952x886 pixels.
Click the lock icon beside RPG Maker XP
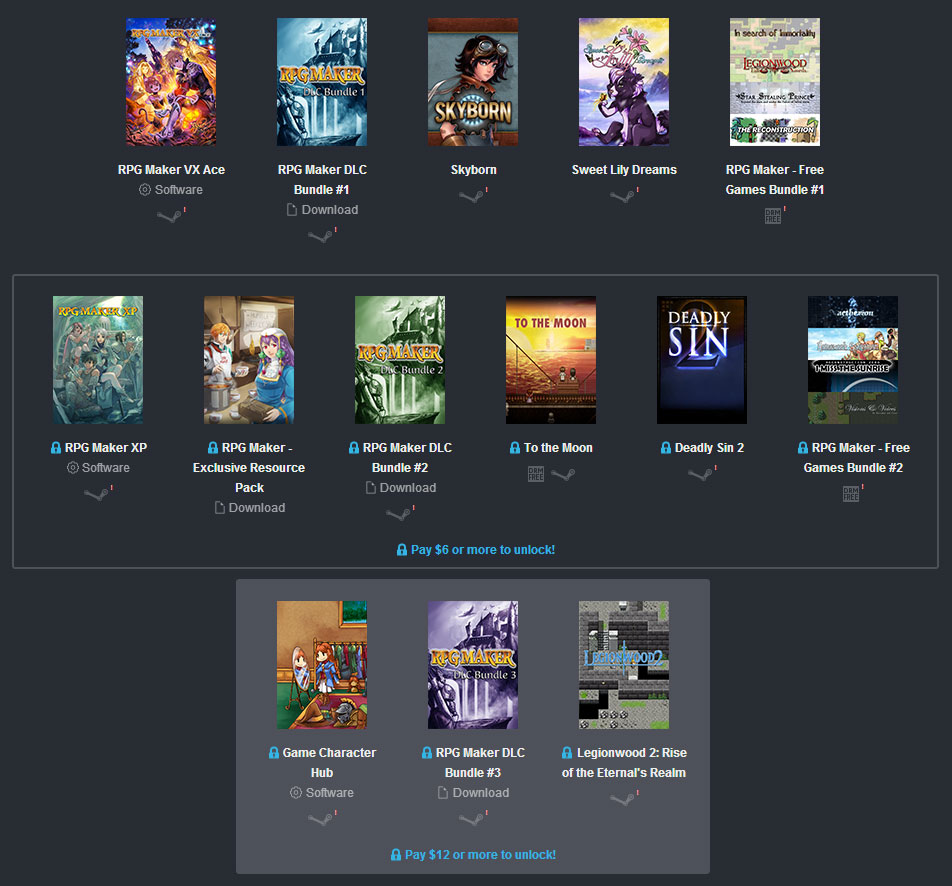point(56,448)
